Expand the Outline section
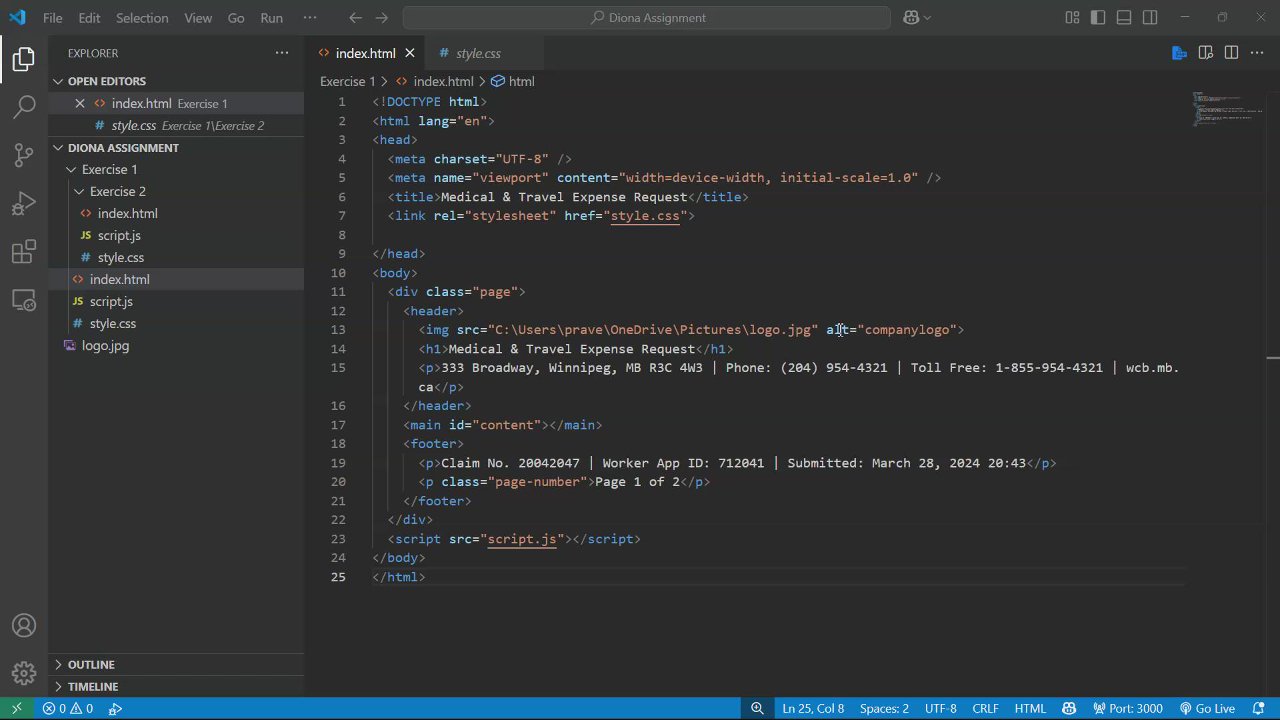The height and width of the screenshot is (720, 1280). (91, 665)
